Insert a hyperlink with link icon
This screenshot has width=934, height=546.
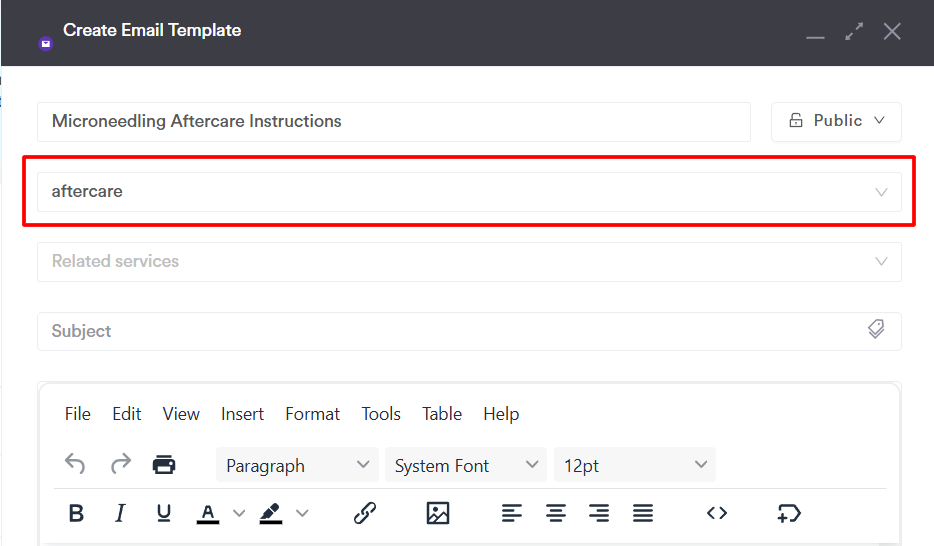click(365, 513)
